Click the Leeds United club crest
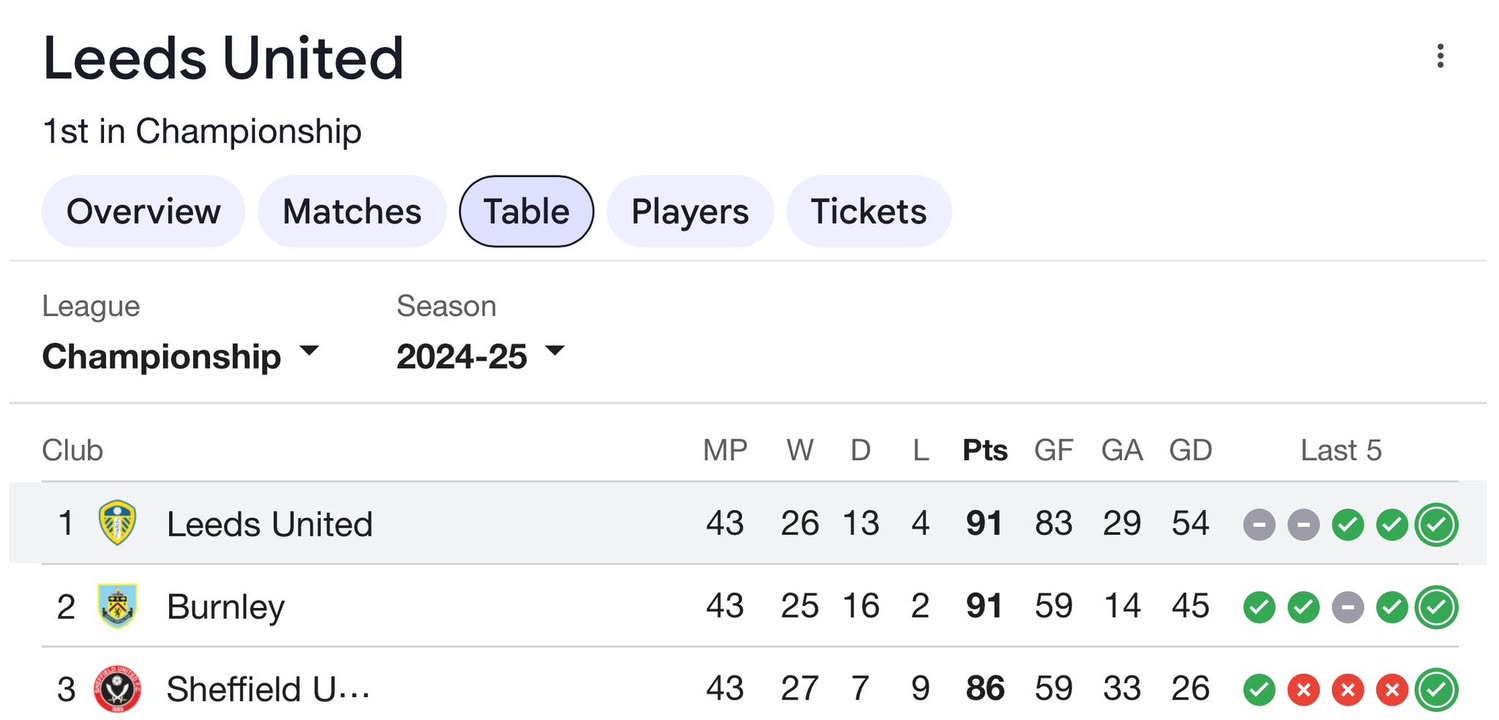1499x720 pixels. [x=119, y=523]
